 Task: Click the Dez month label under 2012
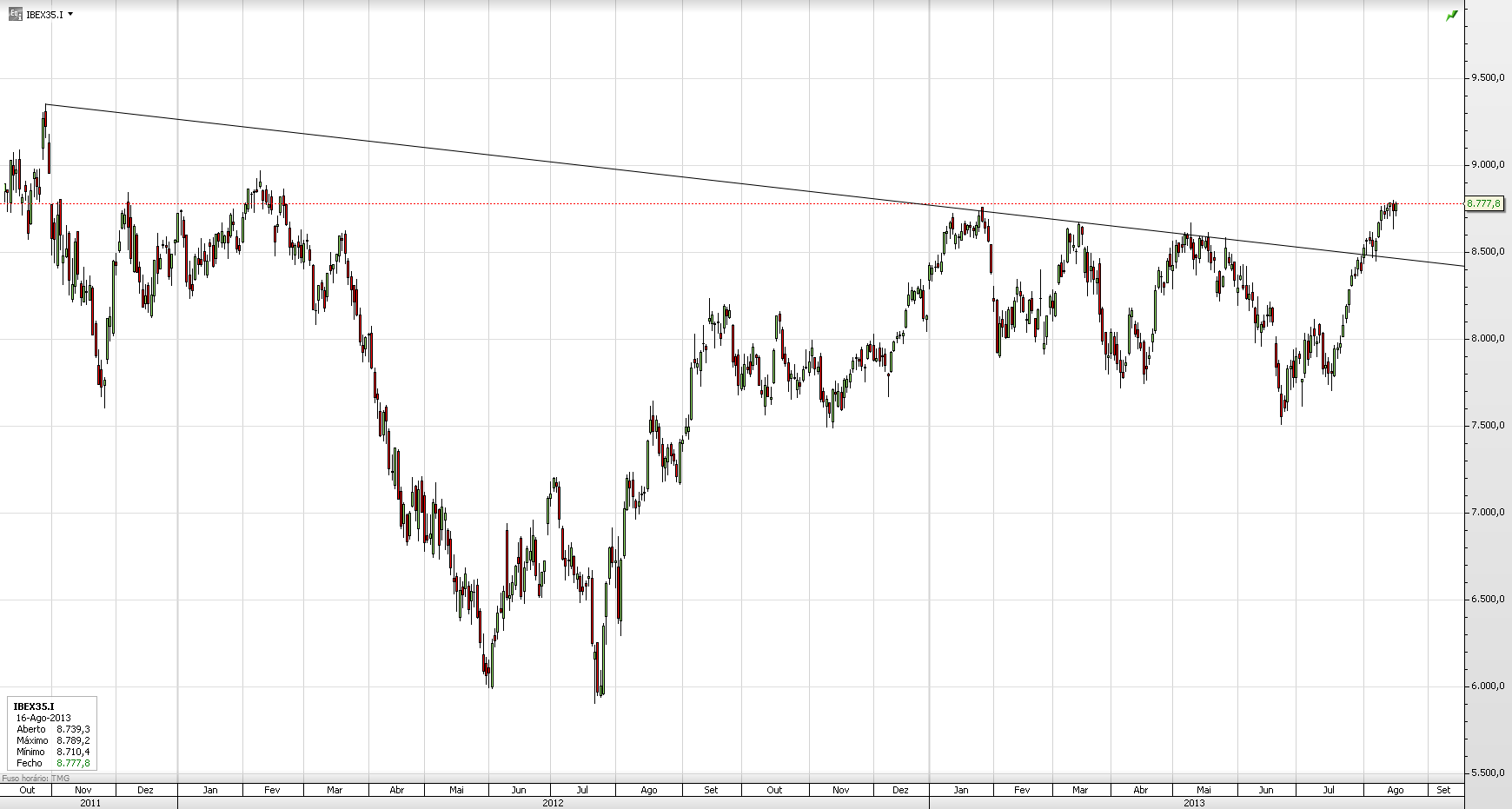[901, 790]
